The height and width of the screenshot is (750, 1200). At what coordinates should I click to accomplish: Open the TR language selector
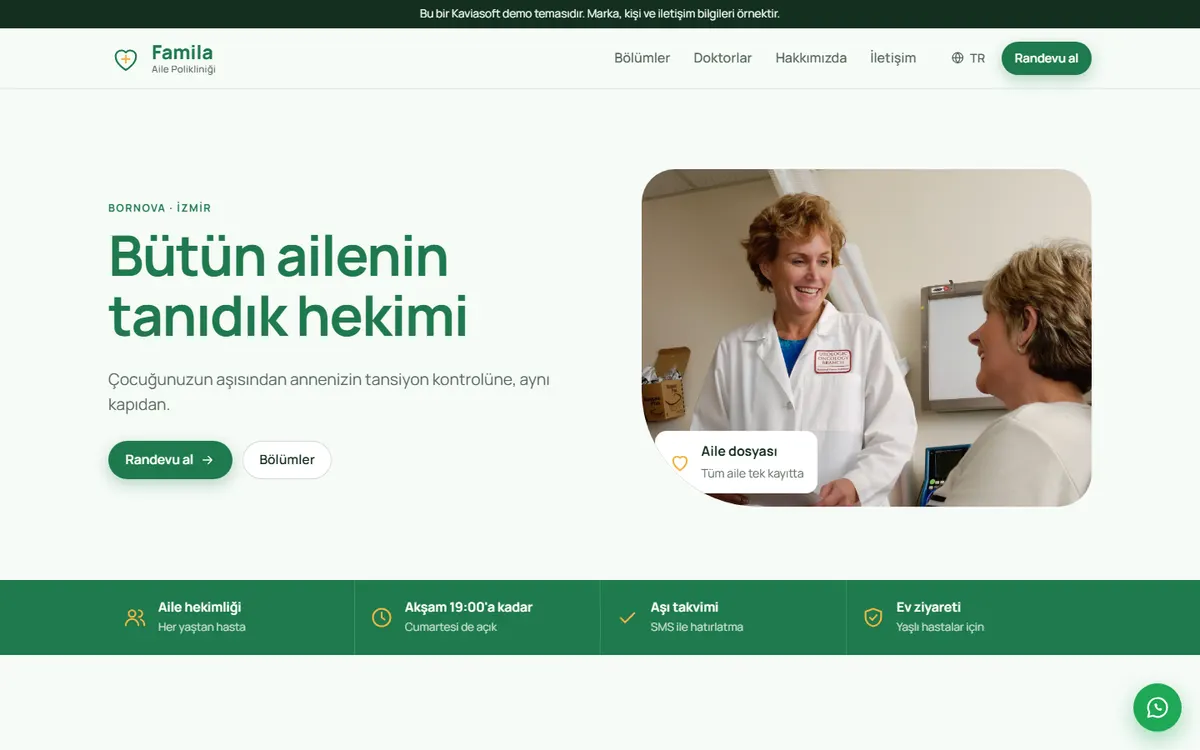(x=968, y=58)
